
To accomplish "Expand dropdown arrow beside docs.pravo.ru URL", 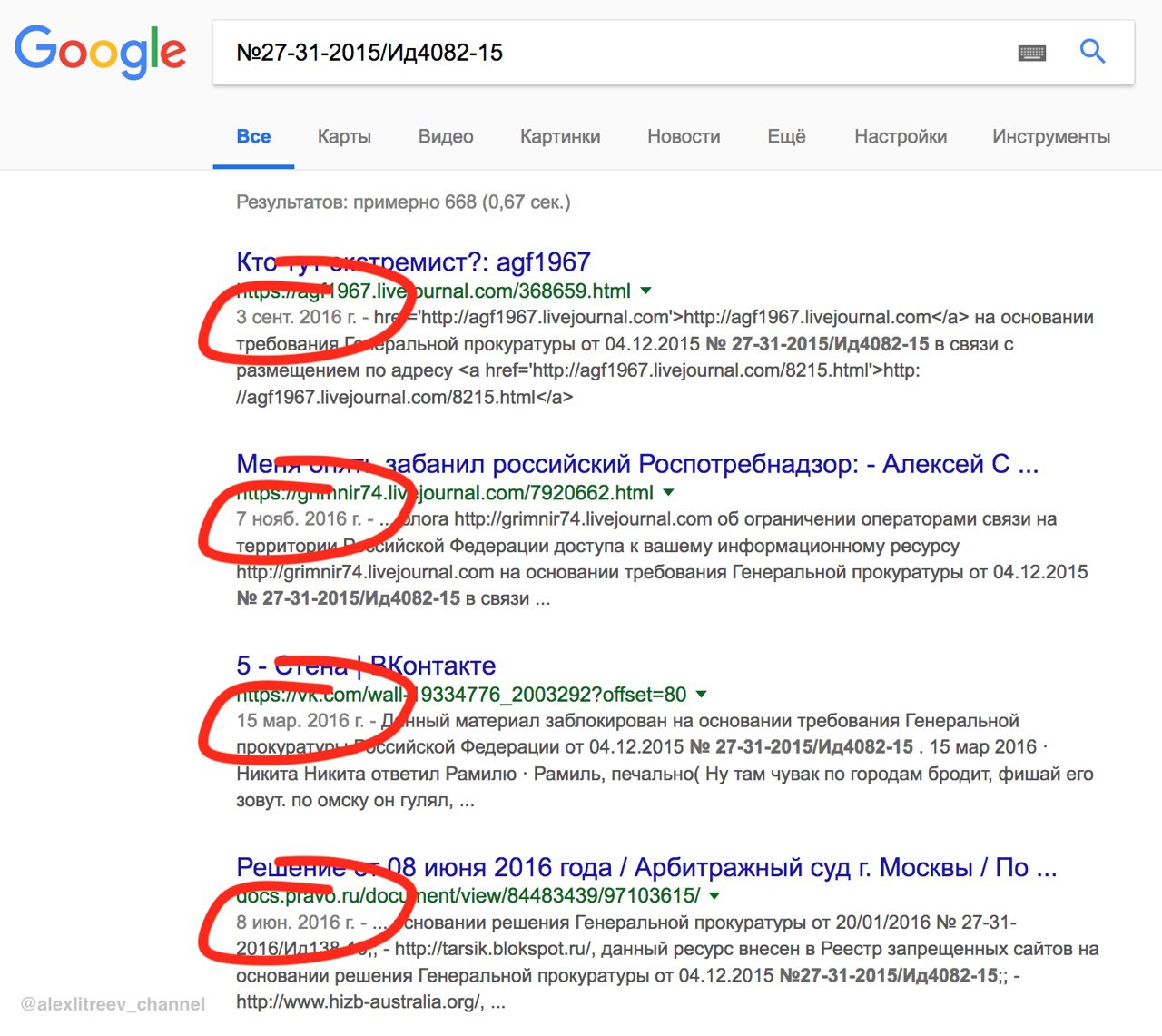I will click(x=714, y=896).
